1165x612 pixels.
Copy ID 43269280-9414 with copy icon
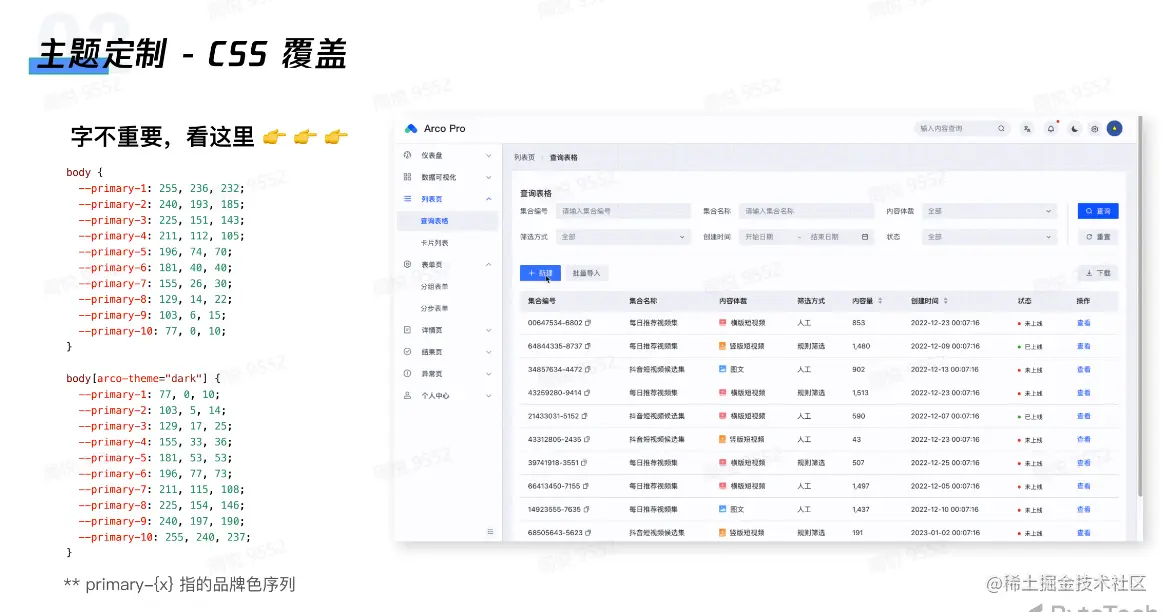tap(587, 393)
